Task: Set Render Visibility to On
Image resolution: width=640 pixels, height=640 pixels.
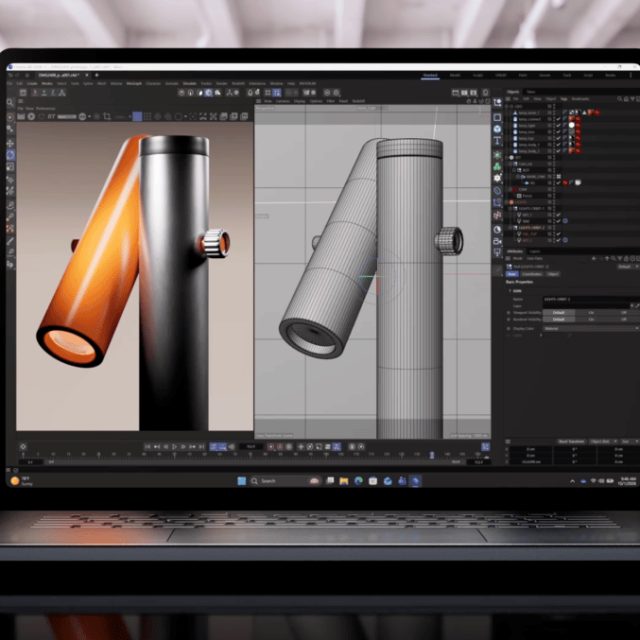Action: pos(591,319)
